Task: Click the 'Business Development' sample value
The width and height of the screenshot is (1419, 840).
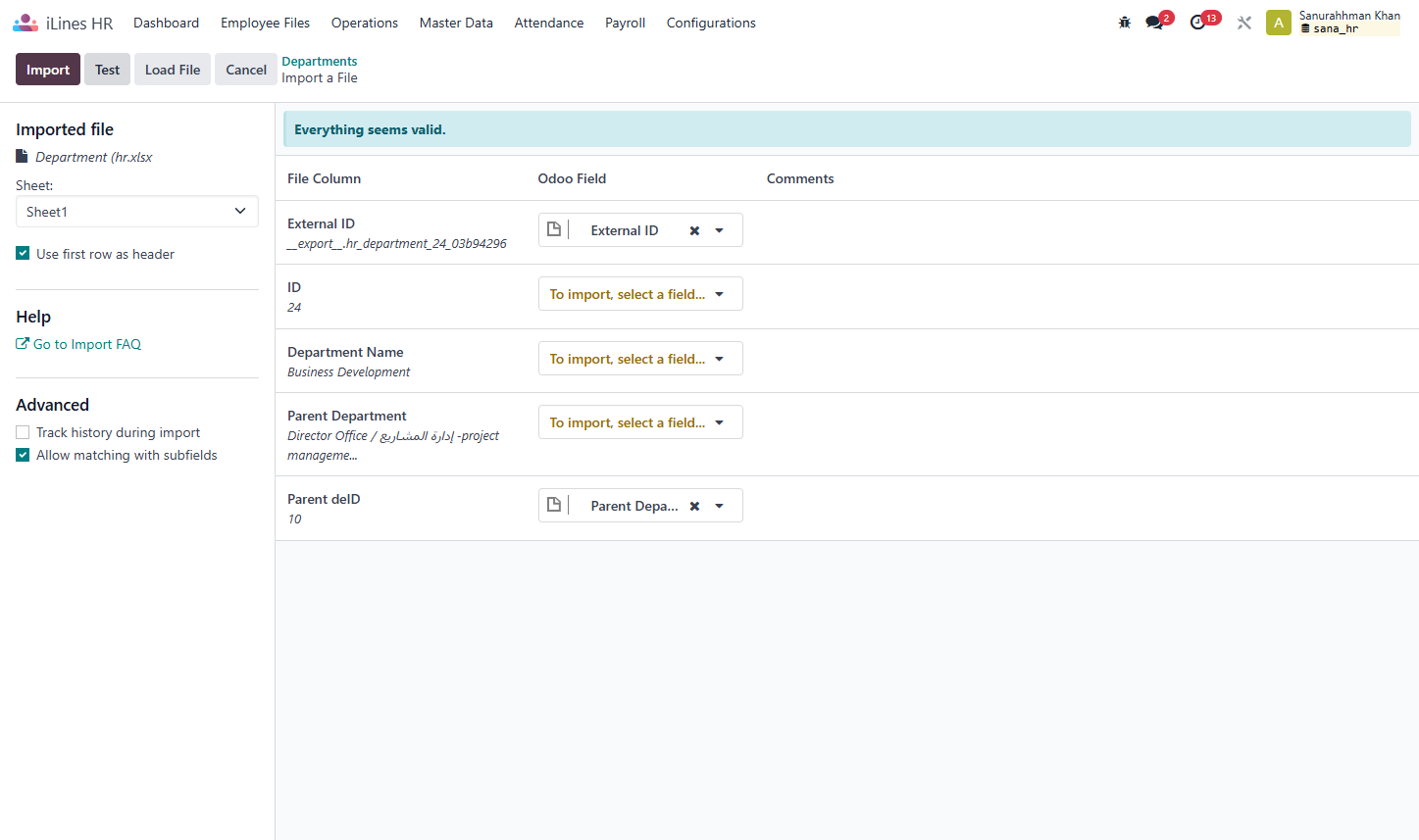Action: (x=348, y=372)
